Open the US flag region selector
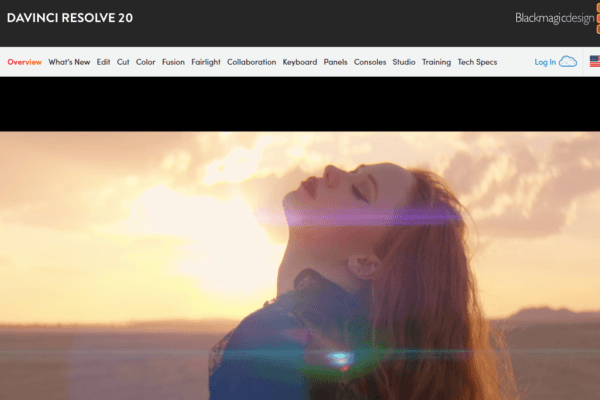Screen dimensions: 600x400 595,62
